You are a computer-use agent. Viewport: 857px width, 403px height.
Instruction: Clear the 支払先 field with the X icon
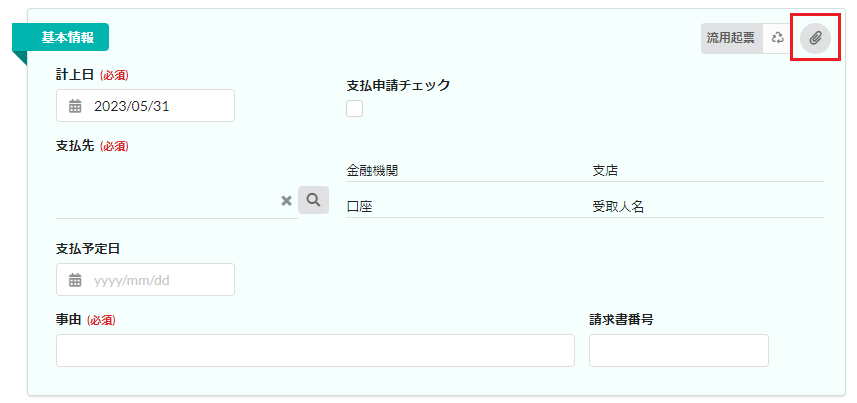pos(286,201)
